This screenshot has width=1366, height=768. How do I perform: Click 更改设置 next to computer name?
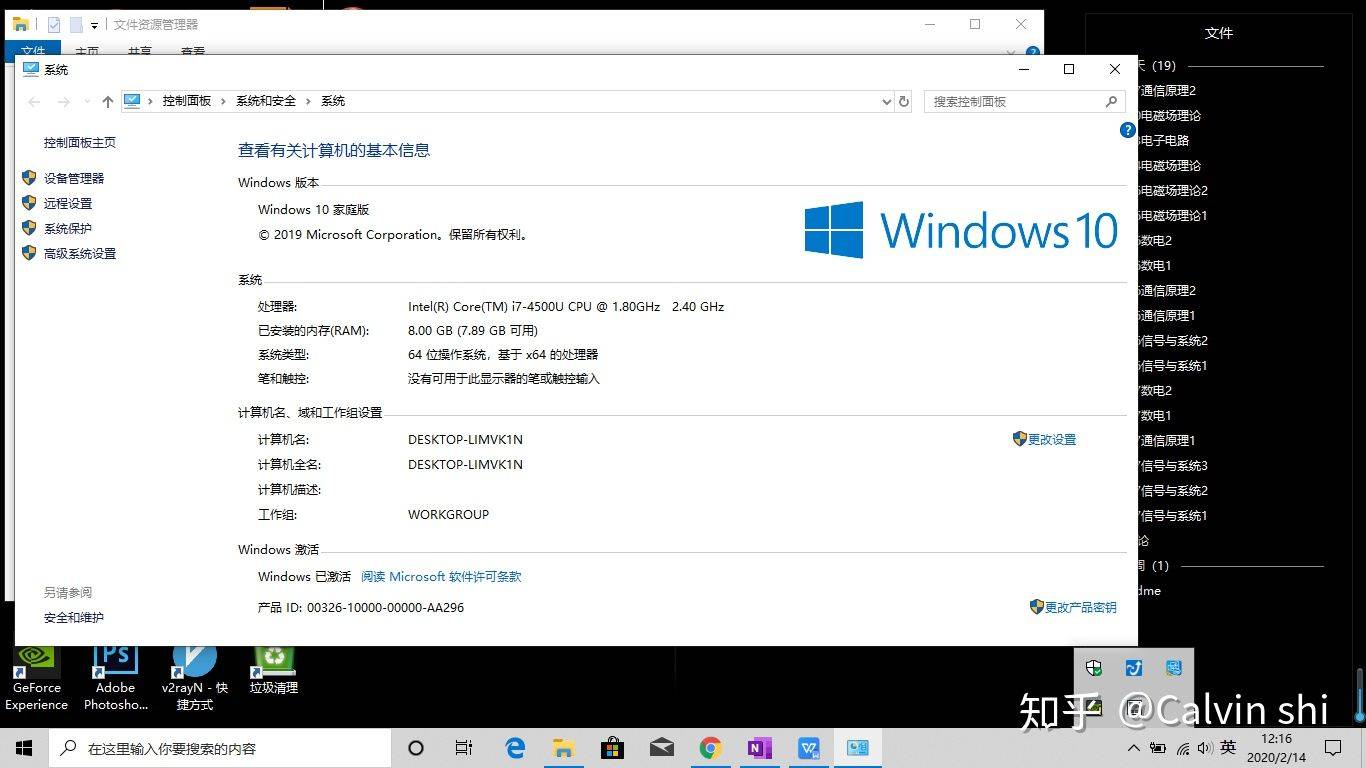tap(1052, 439)
